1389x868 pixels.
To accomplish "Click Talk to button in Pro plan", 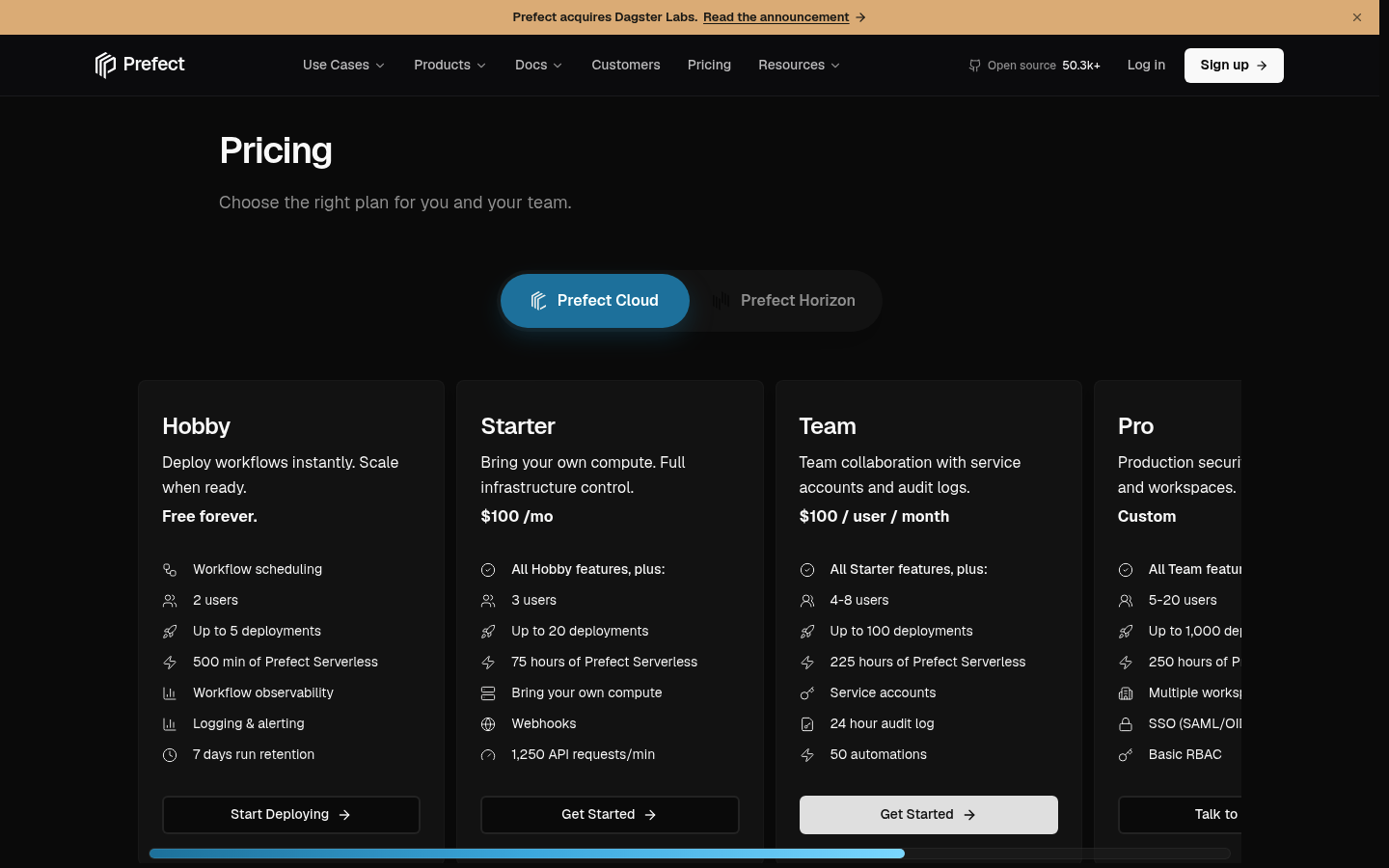I will 1180,815.
